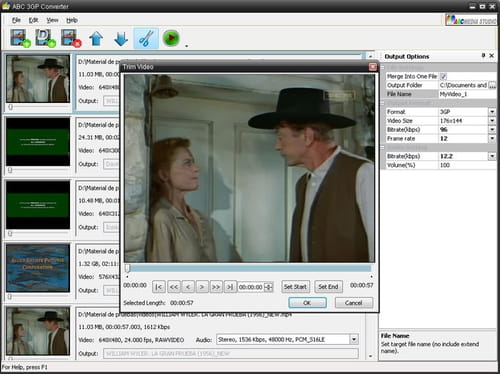Click Output name field of bottom video
Image resolution: width=500 pixels, height=374 pixels.
(x=231, y=354)
